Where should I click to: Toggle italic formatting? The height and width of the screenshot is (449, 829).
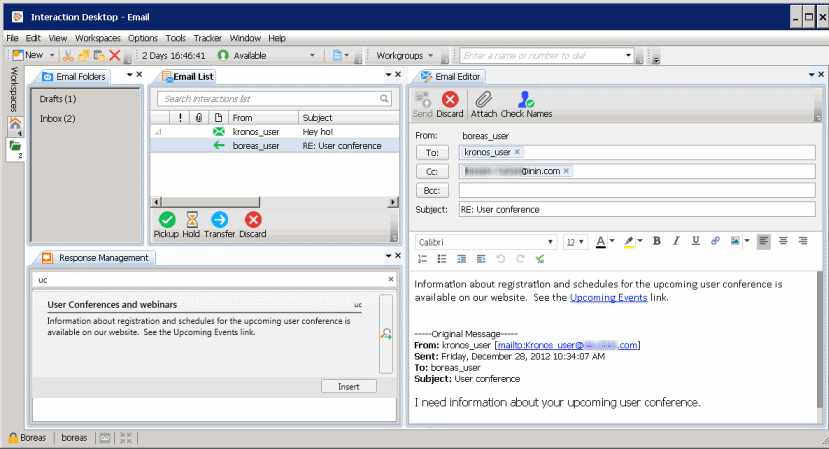(676, 241)
